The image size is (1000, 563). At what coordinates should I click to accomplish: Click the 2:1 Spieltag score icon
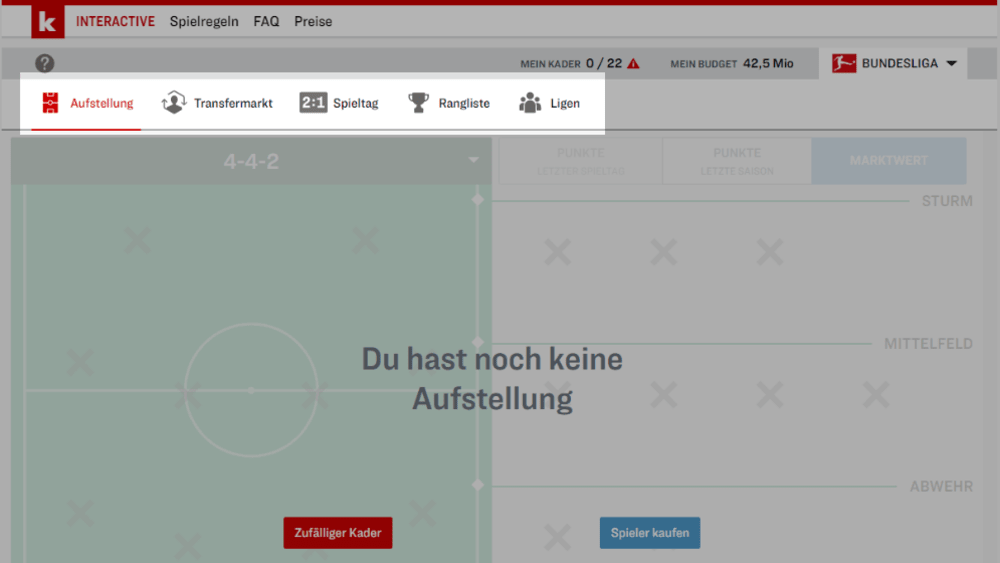coord(313,103)
